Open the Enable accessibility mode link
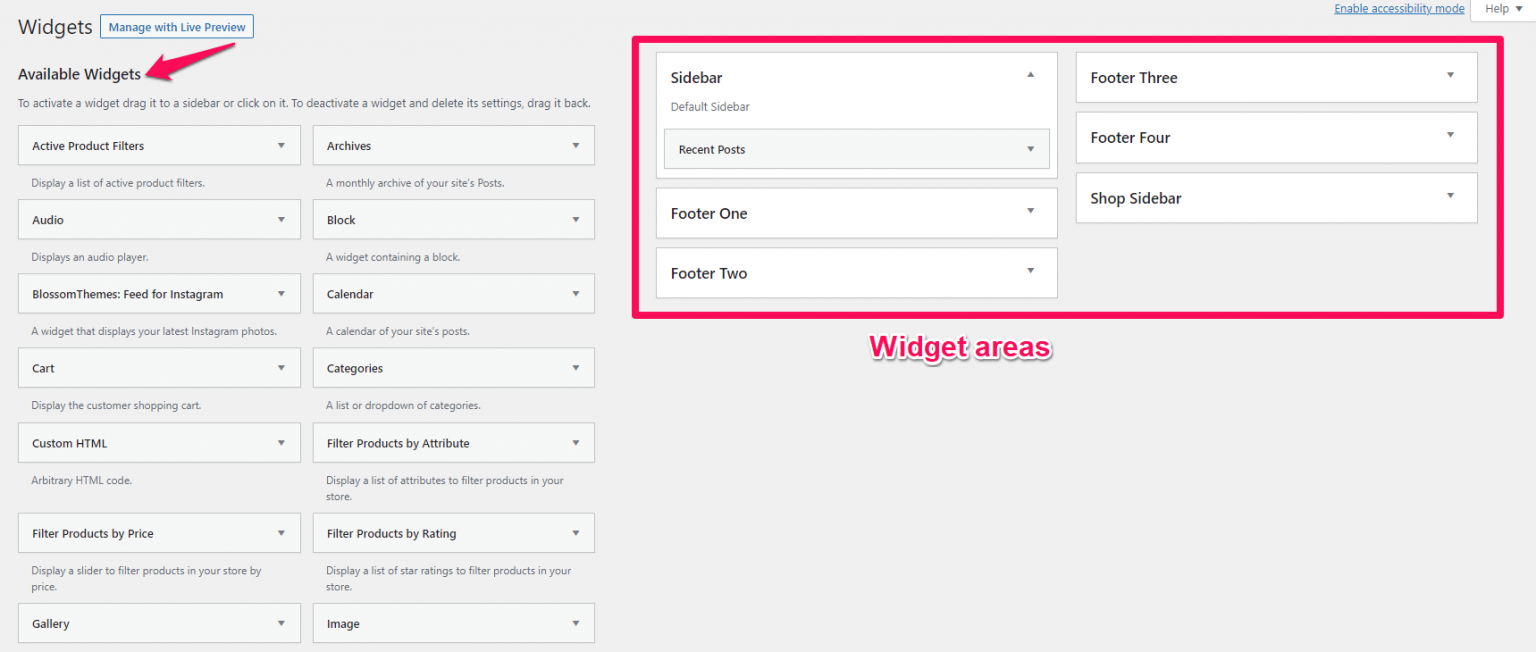This screenshot has width=1536, height=652. tap(1398, 8)
